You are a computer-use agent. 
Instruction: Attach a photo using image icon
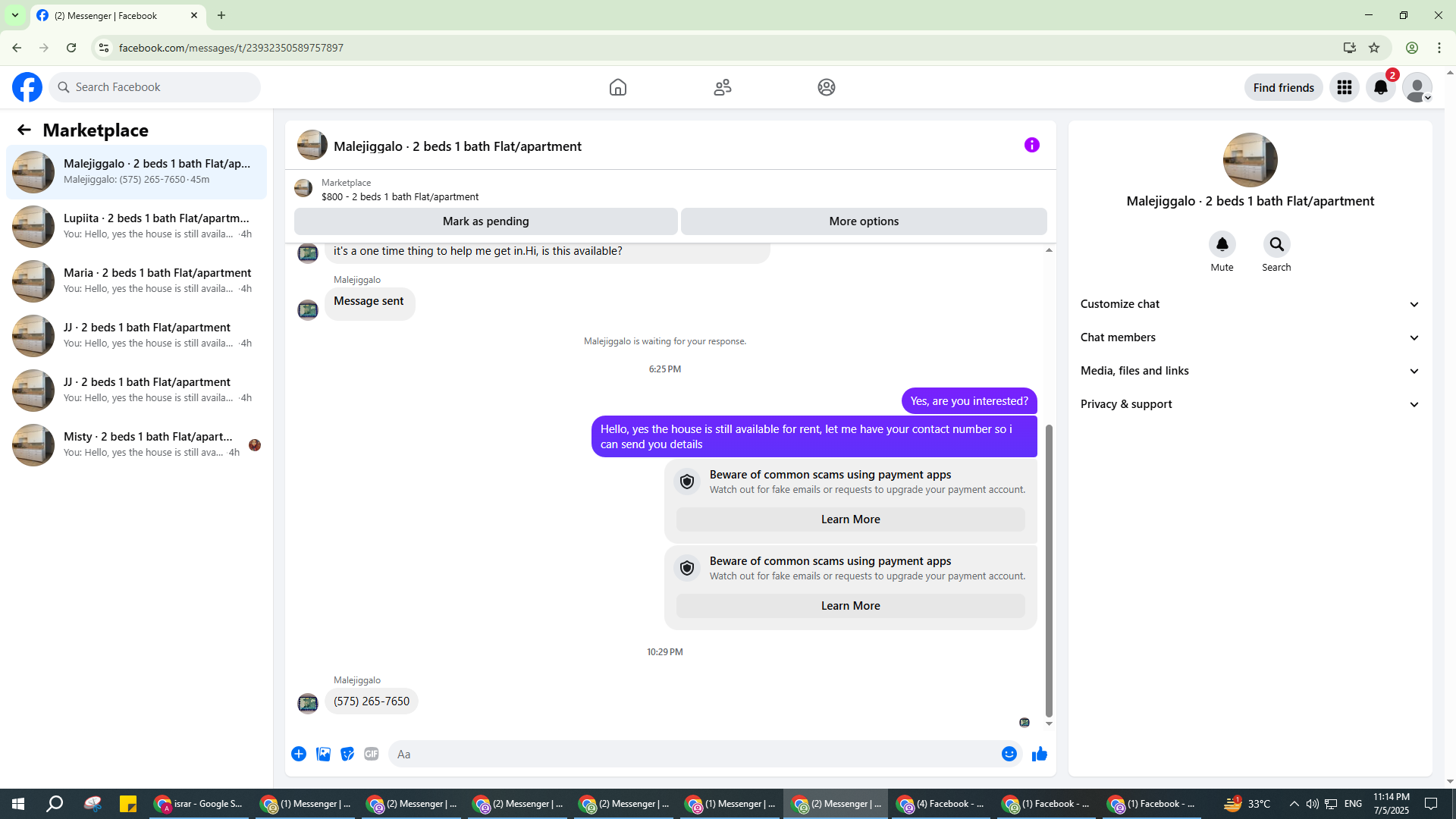tap(323, 754)
